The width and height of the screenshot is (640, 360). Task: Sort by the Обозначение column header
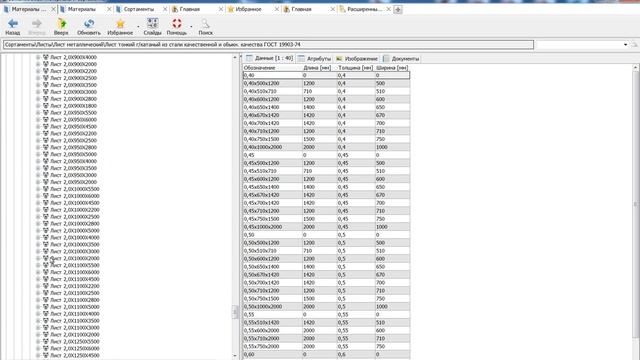click(x=273, y=68)
